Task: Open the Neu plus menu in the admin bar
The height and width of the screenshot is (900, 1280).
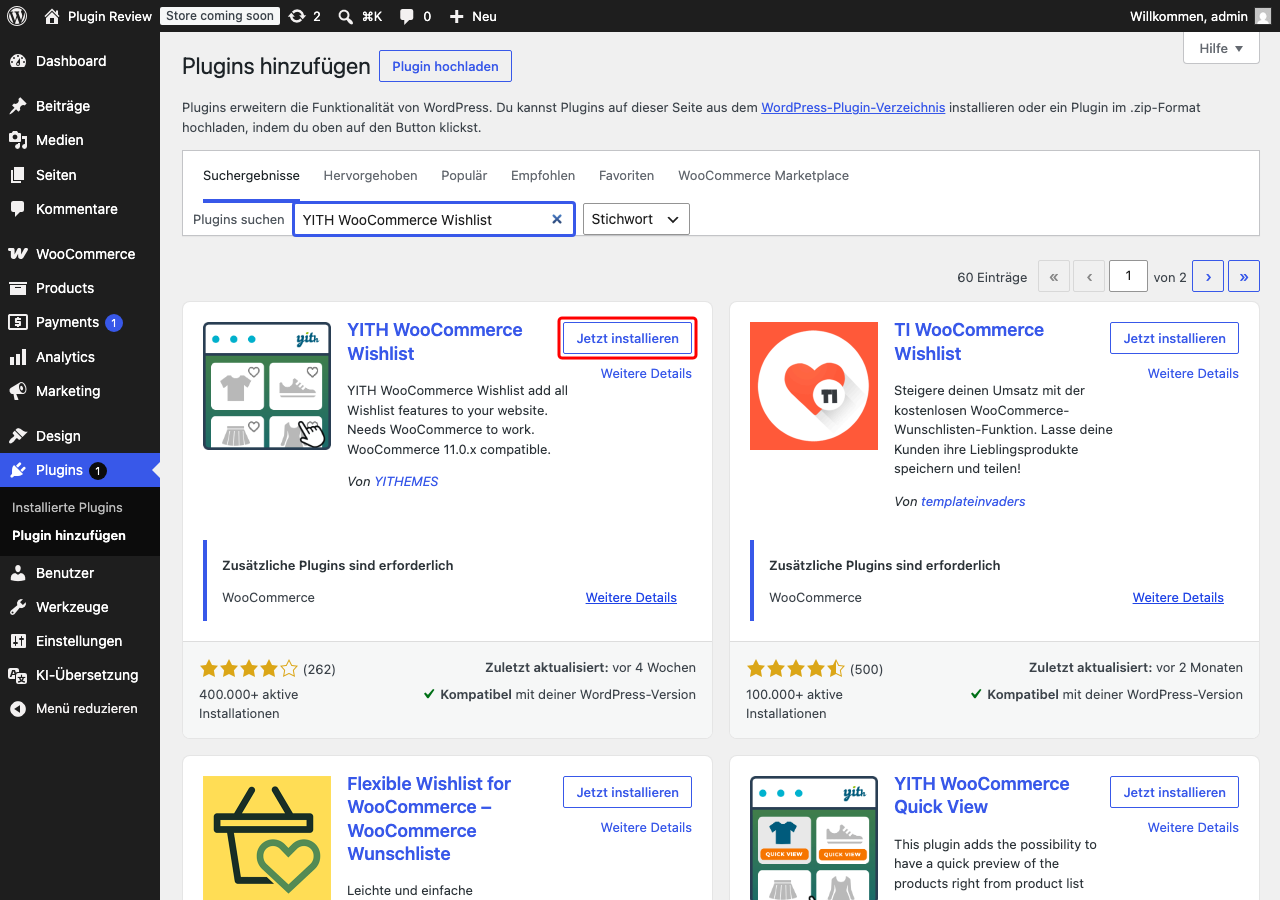Action: 473,16
